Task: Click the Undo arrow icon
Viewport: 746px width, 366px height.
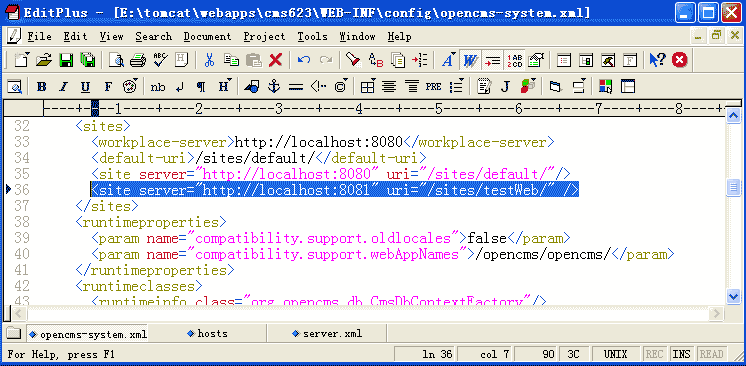Action: 304,60
